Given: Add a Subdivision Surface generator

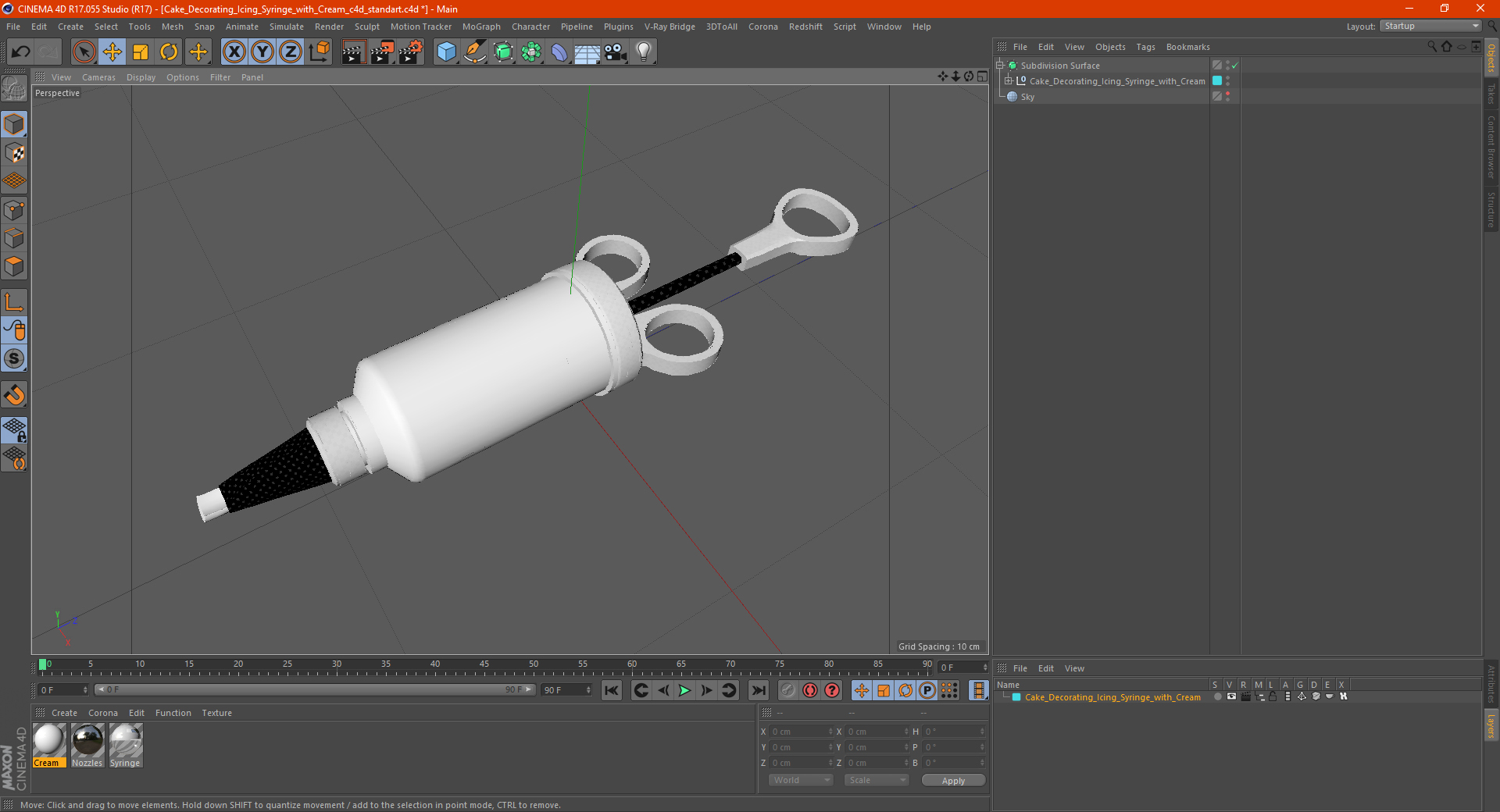Looking at the screenshot, I should [503, 52].
